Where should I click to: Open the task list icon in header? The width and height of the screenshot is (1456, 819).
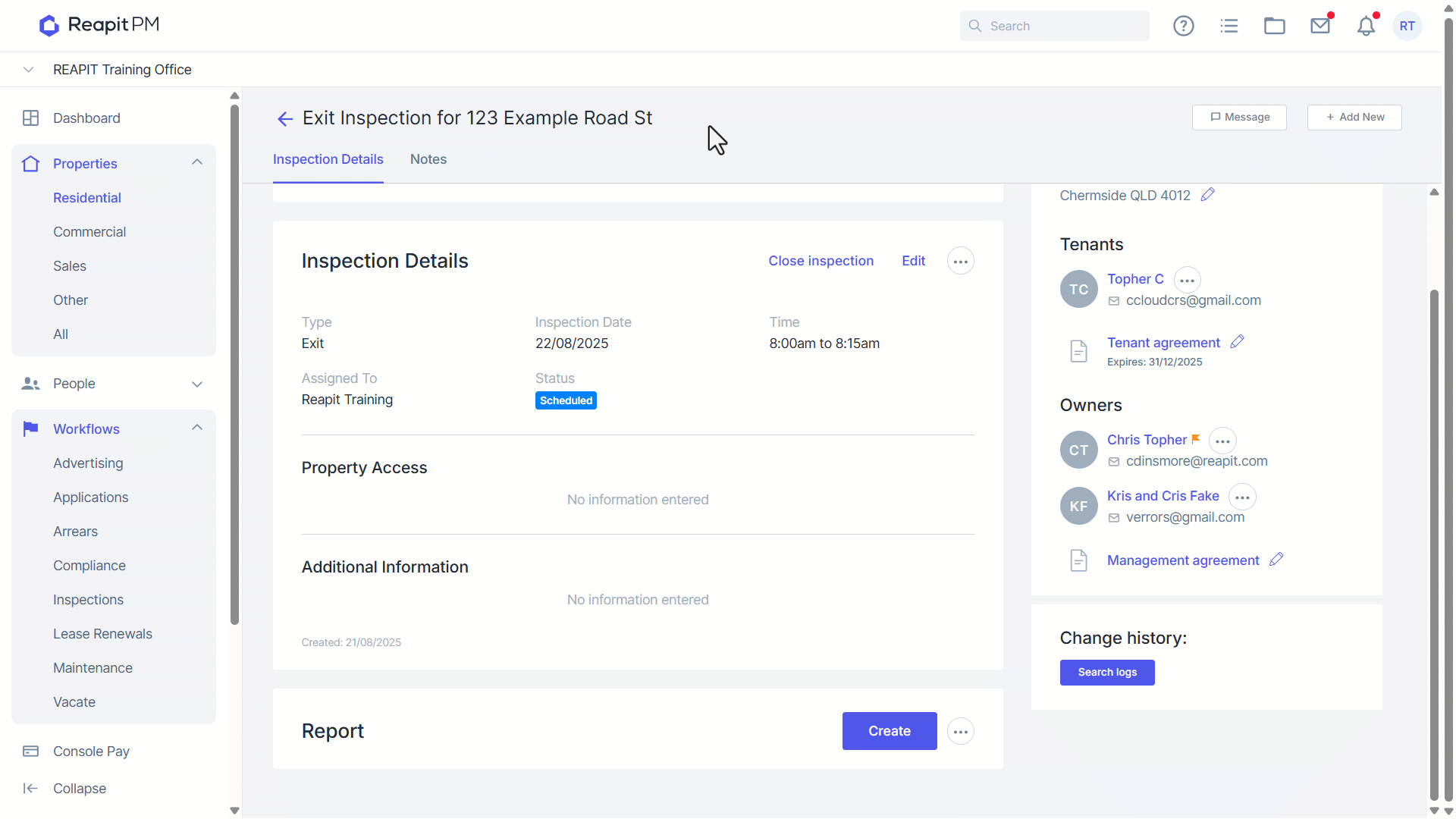[x=1228, y=26]
